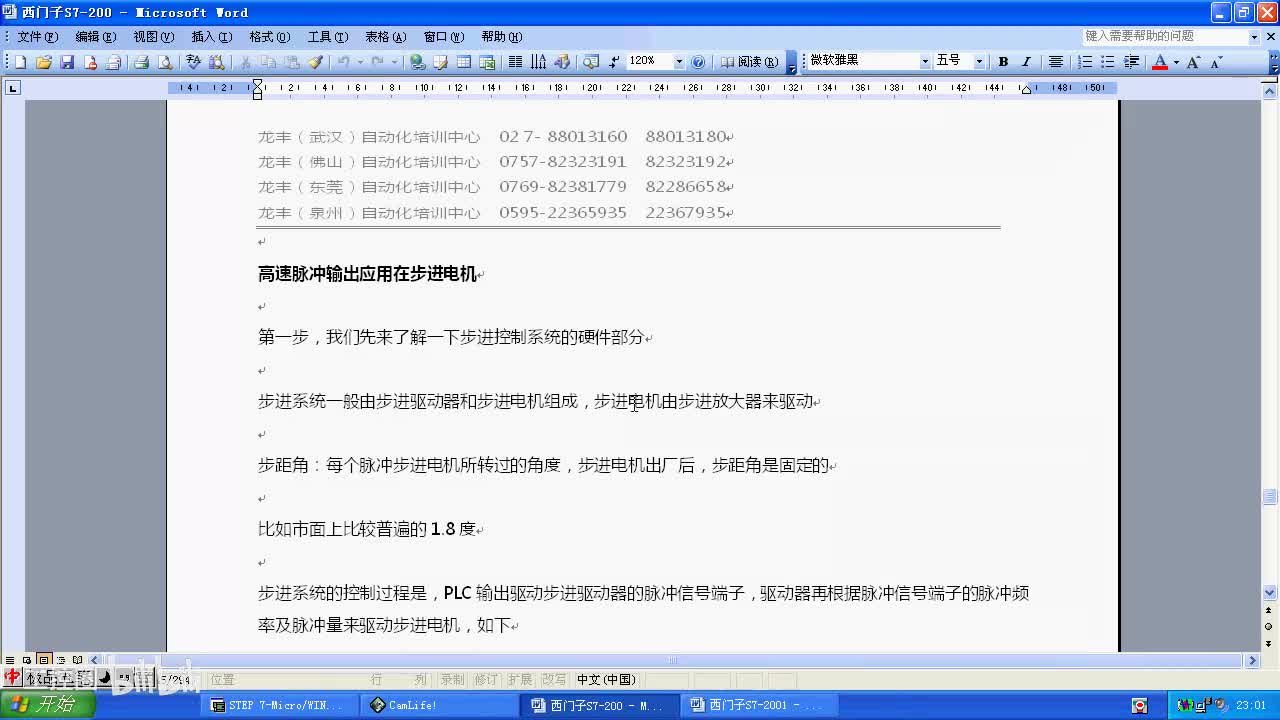
Task: Shrink the font size with smaller A
Action: [x=1216, y=62]
